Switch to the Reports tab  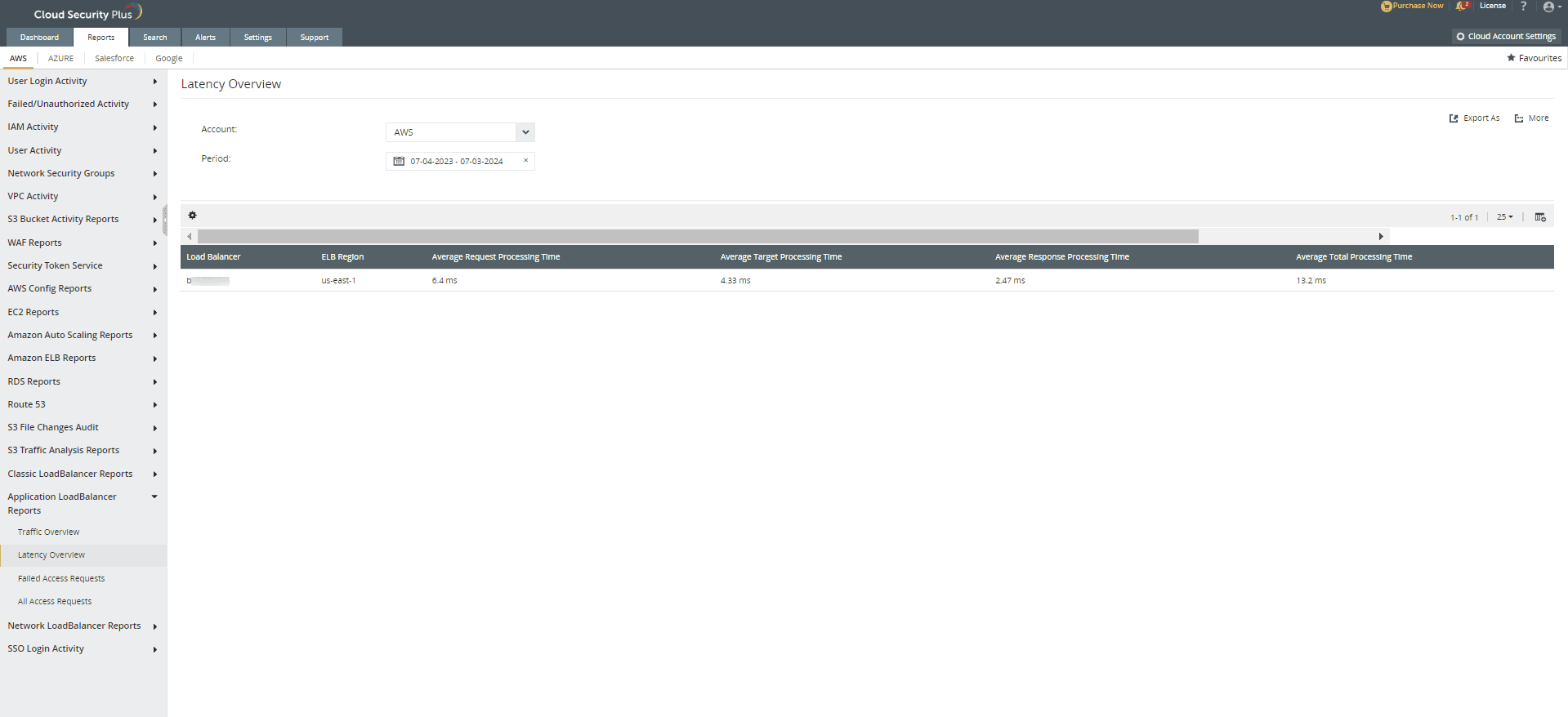(x=101, y=37)
